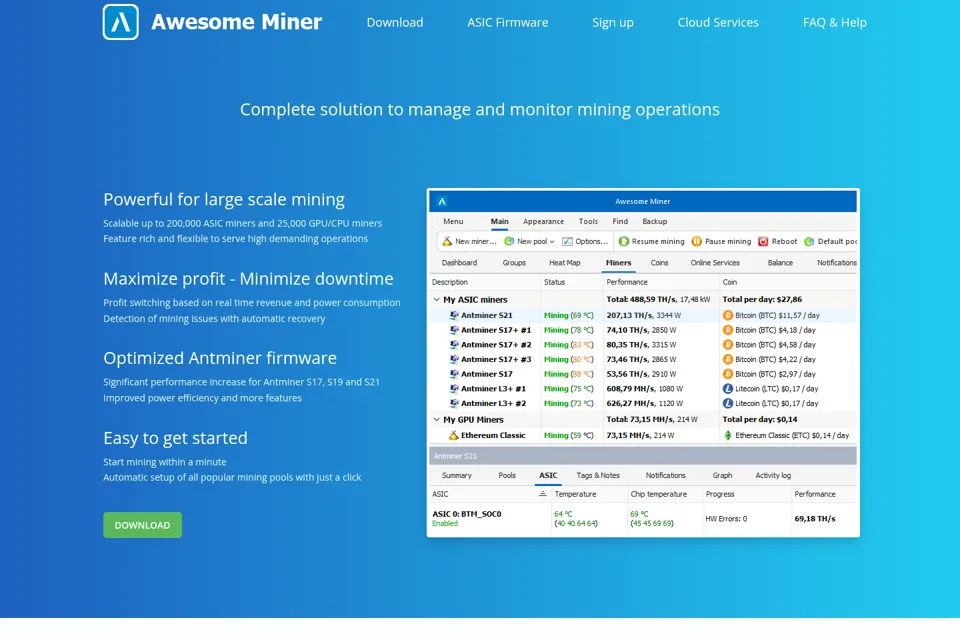Collapse the My GPU Miners group
This screenshot has height=640, width=960.
(437, 420)
